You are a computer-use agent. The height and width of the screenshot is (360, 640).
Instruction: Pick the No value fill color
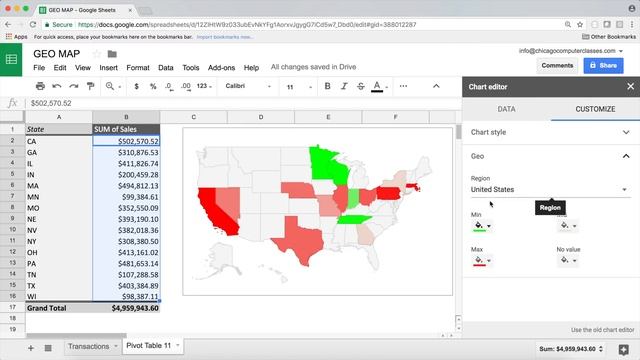pos(568,260)
